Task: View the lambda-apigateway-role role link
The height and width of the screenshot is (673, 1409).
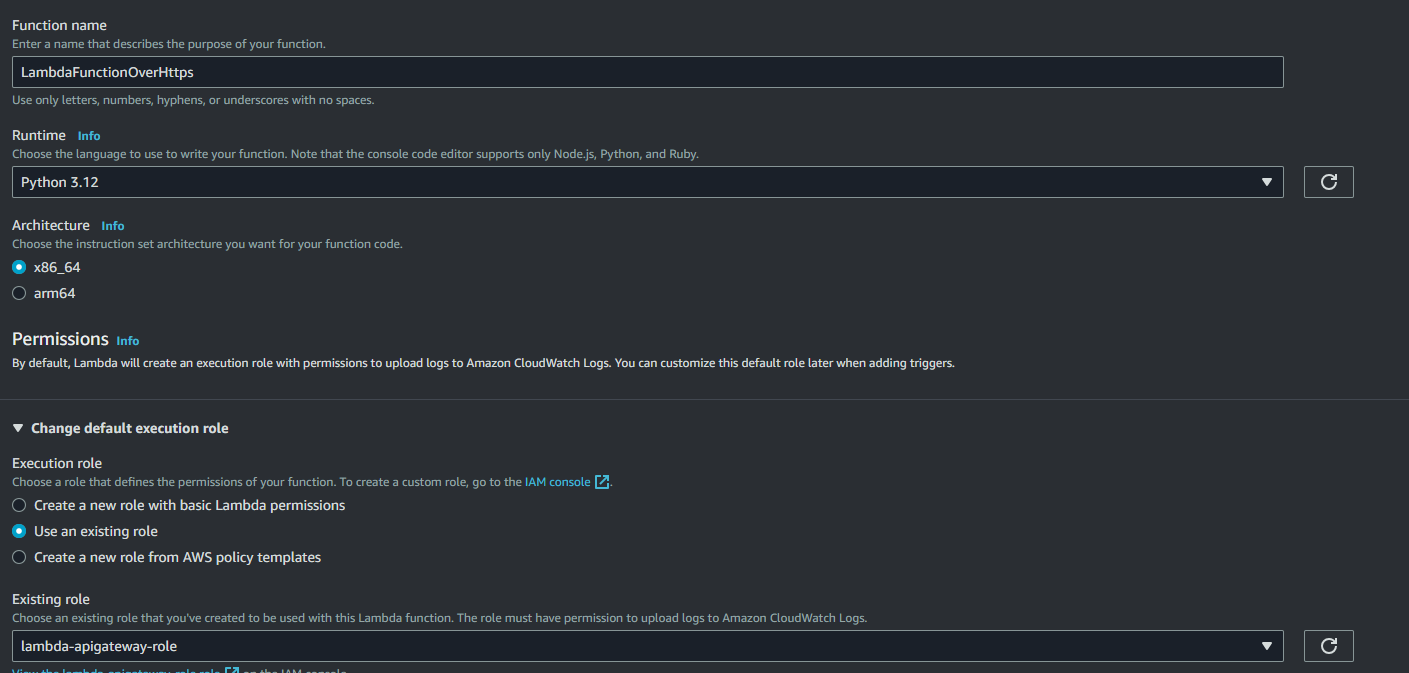Action: pos(116,670)
